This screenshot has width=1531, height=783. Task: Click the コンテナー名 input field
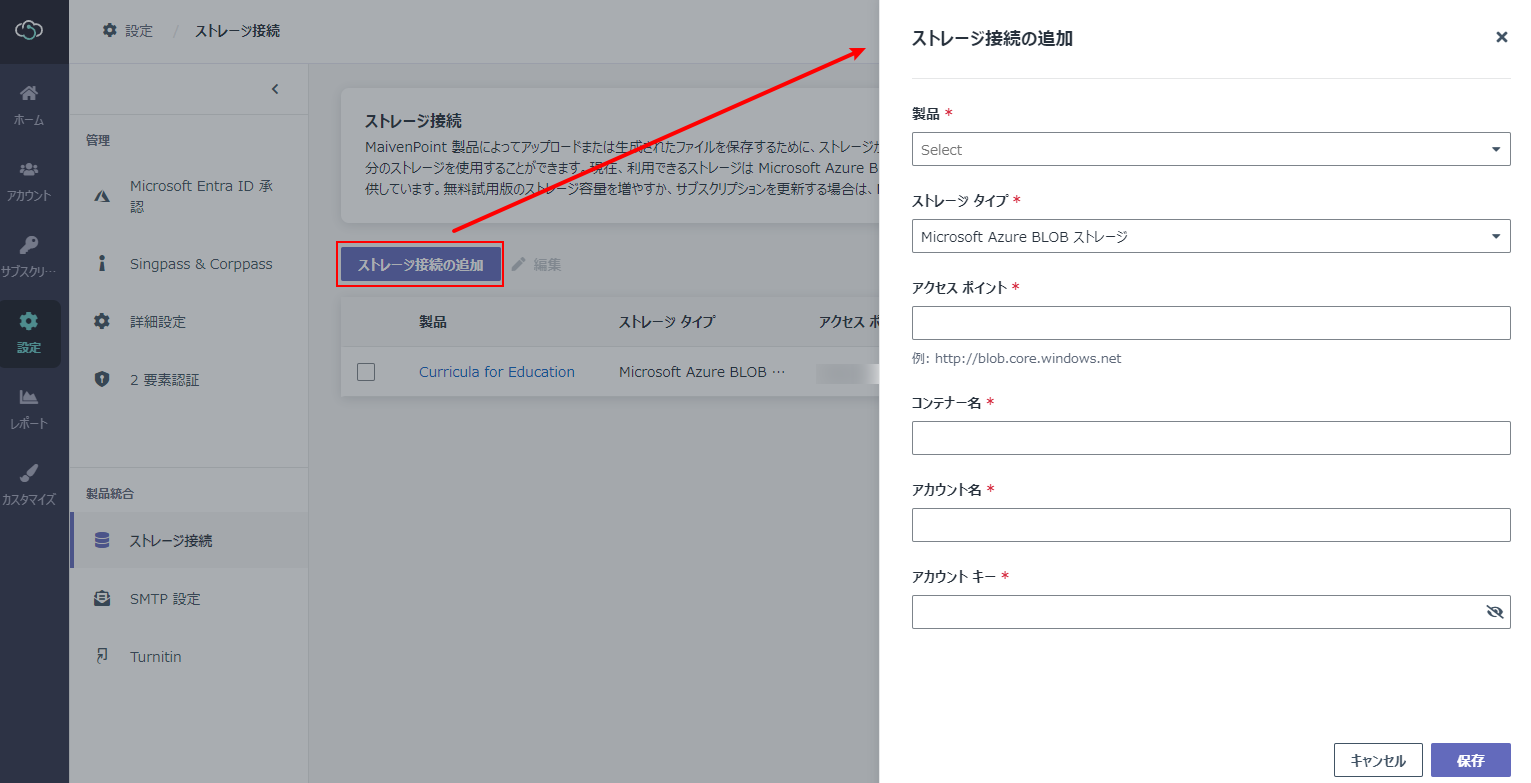tap(1211, 438)
